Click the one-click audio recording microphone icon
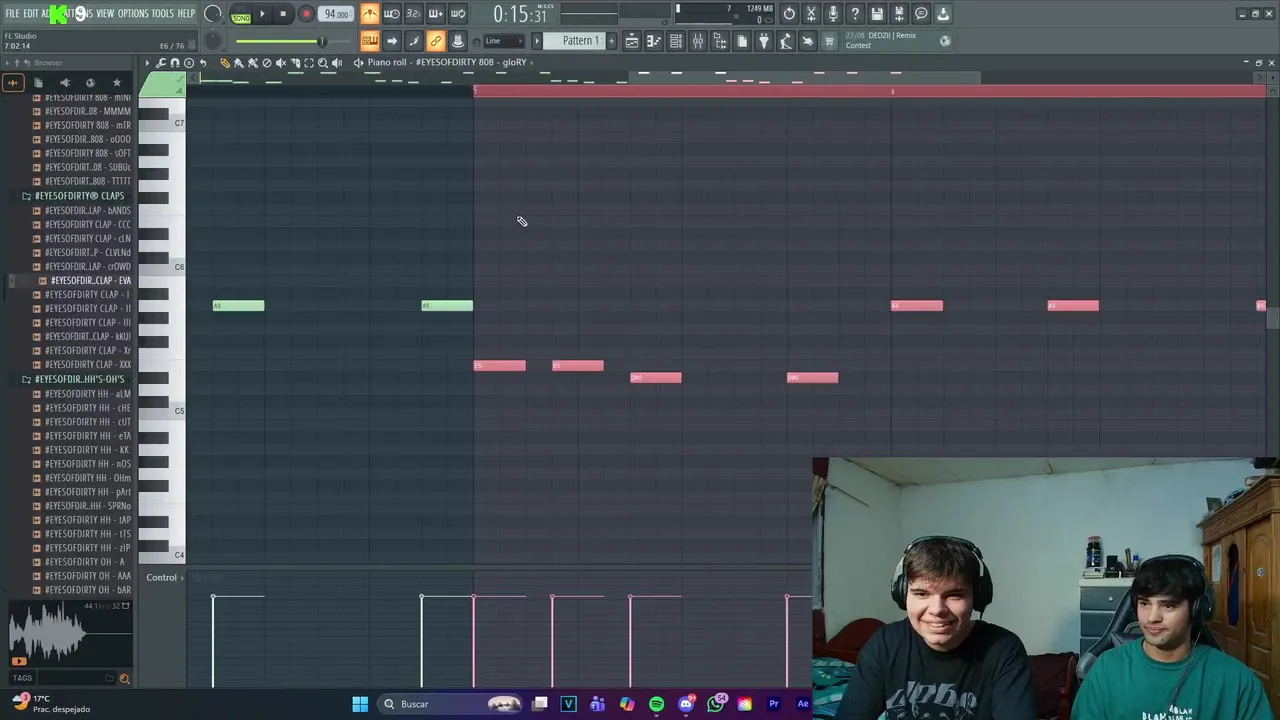Viewport: 1280px width, 720px height. 833,14
